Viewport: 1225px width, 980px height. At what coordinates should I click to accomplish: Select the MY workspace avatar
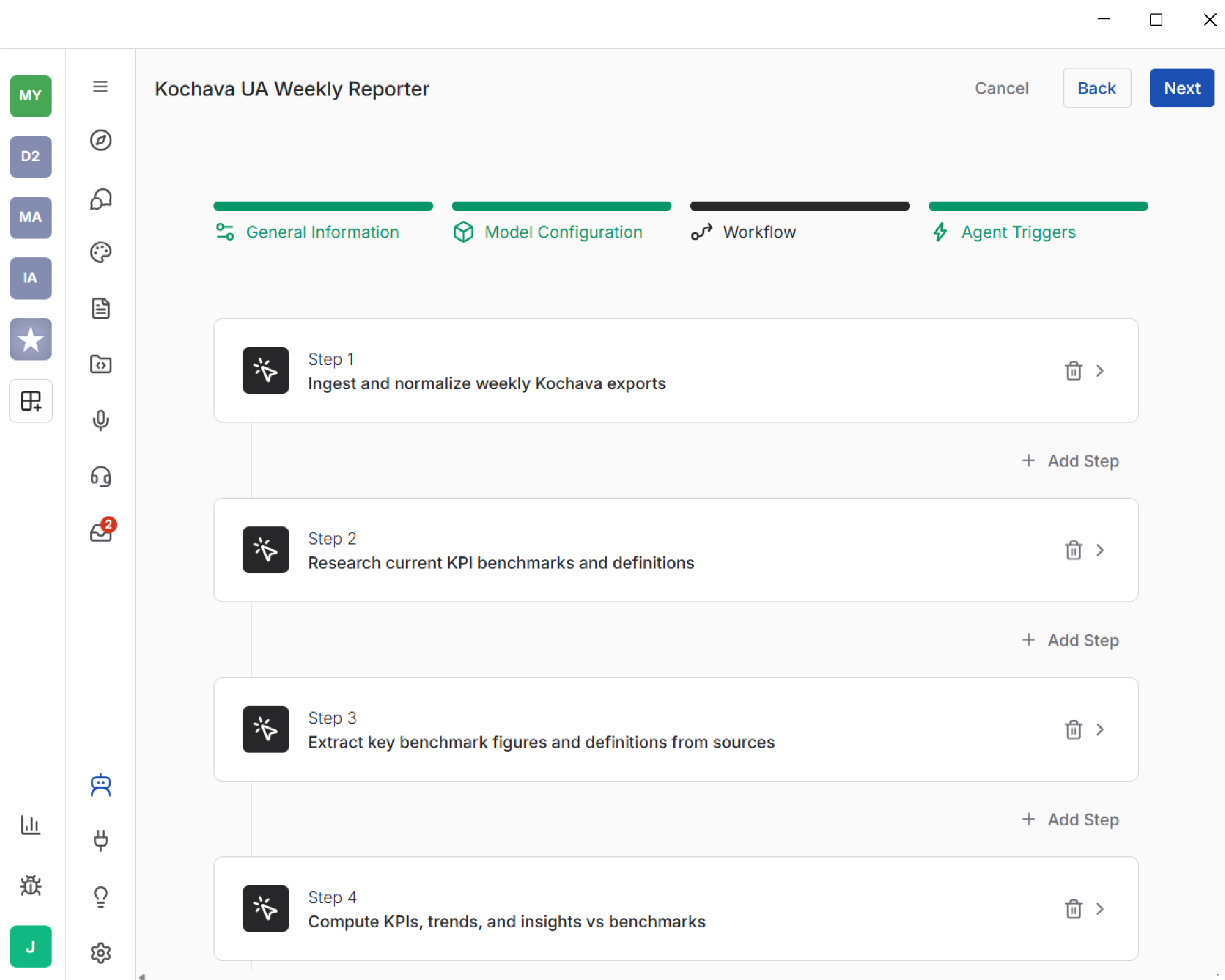[30, 96]
